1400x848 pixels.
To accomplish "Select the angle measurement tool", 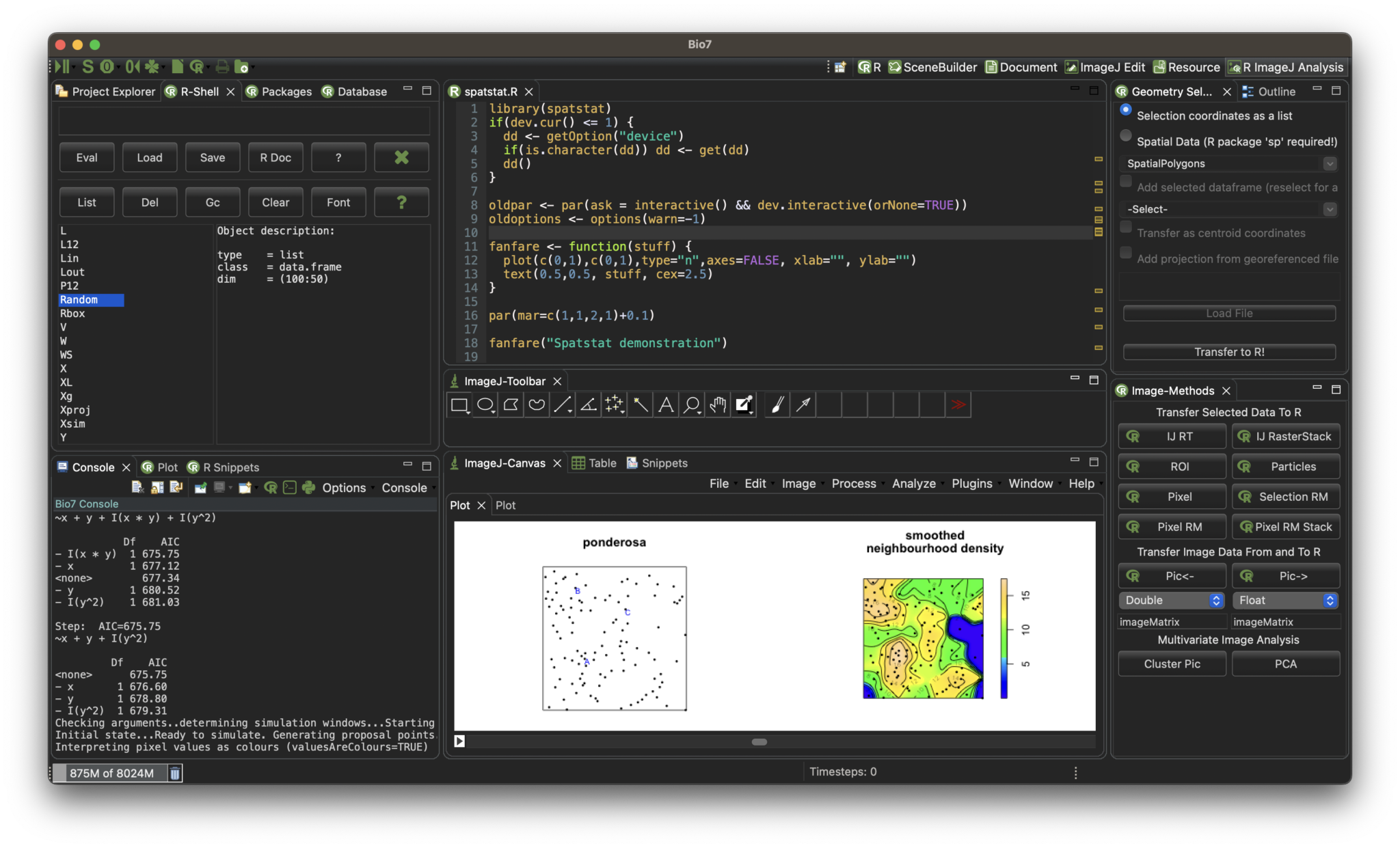I will click(x=587, y=405).
